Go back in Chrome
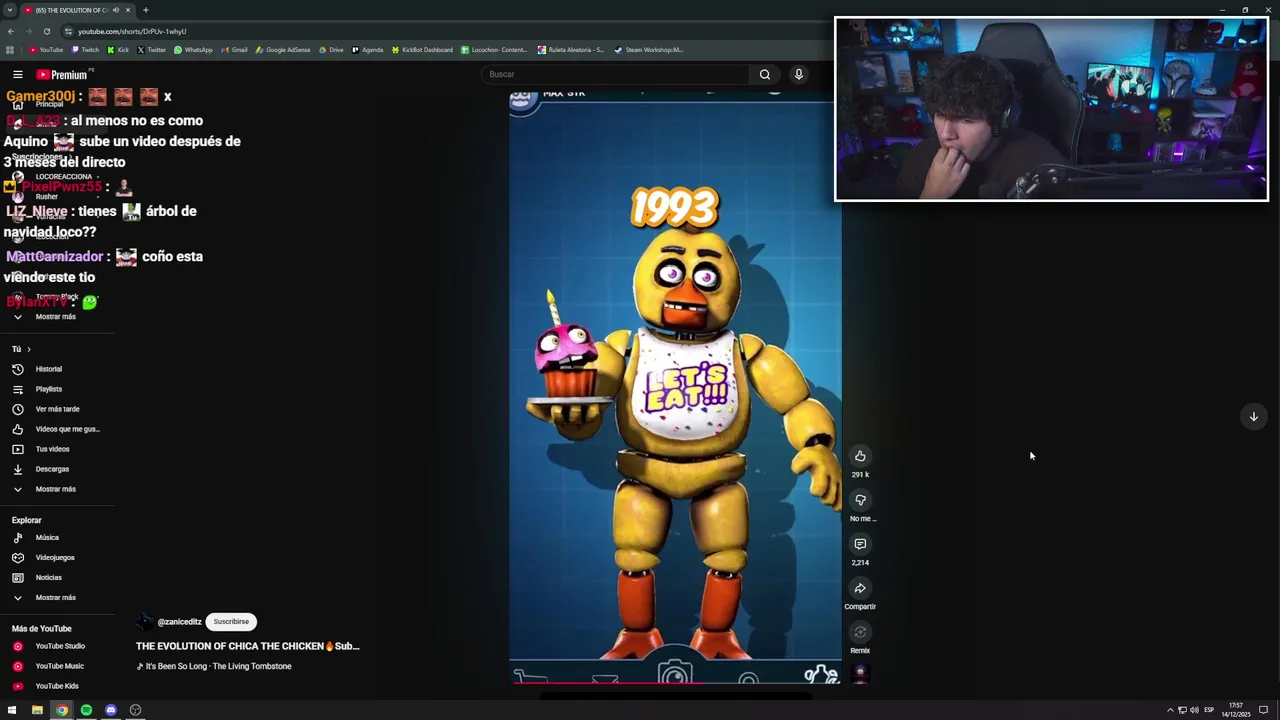The image size is (1280, 720). click(11, 31)
